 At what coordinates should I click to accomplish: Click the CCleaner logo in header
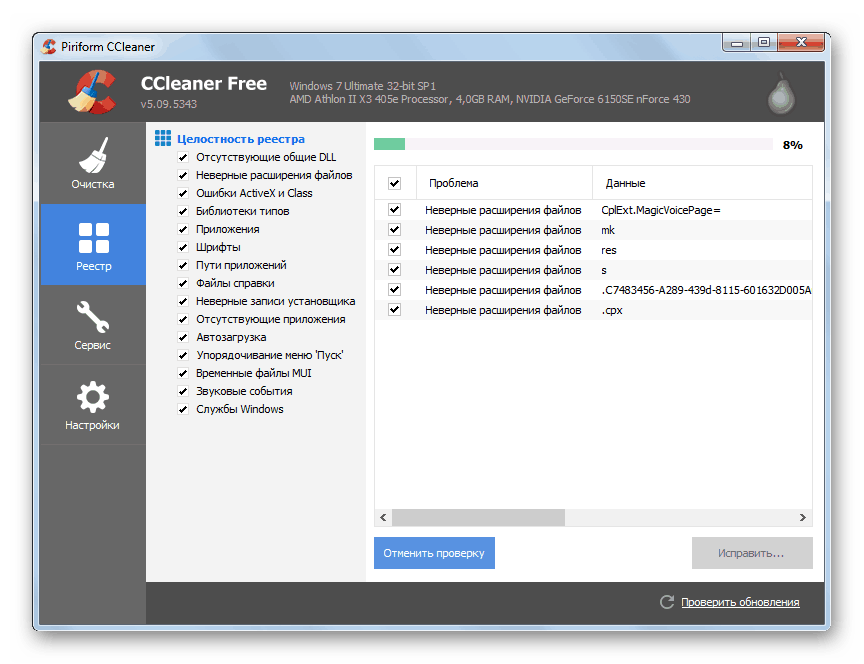(93, 92)
